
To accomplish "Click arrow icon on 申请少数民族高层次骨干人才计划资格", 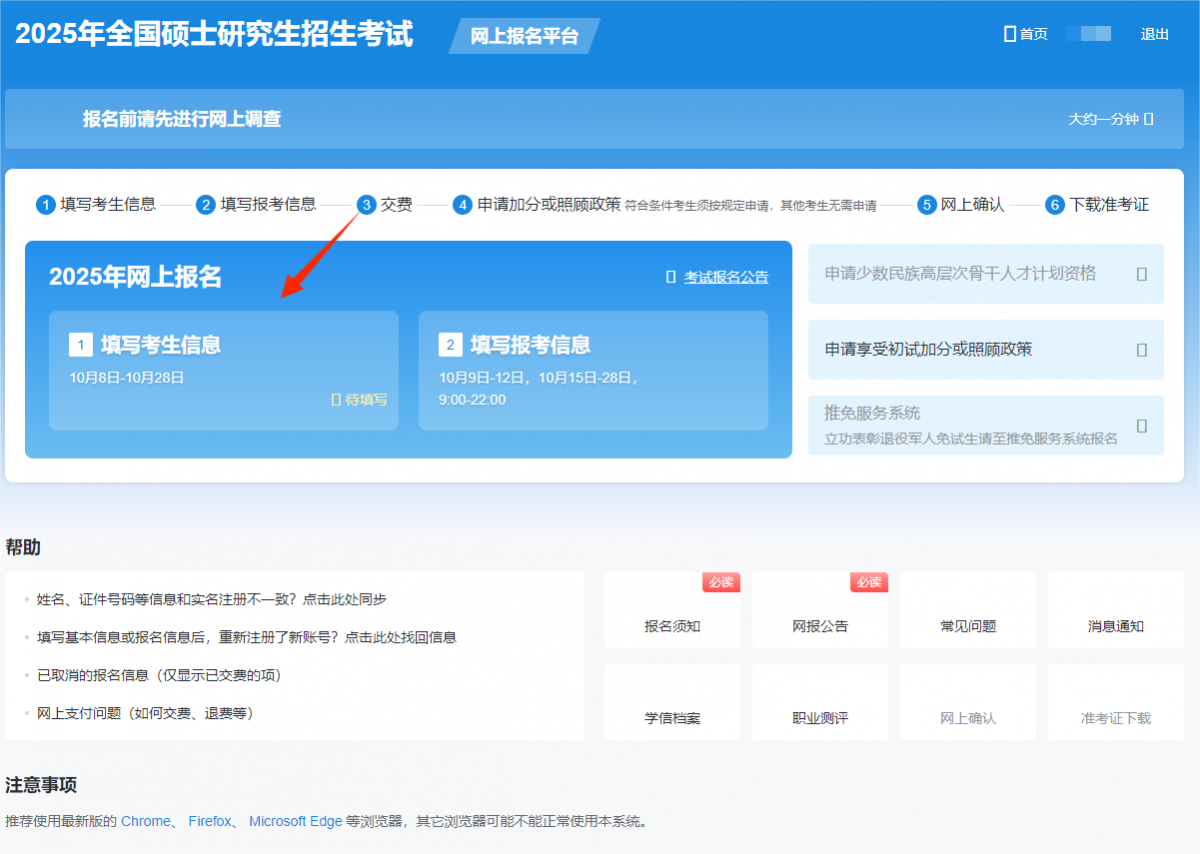I will coord(1141,274).
